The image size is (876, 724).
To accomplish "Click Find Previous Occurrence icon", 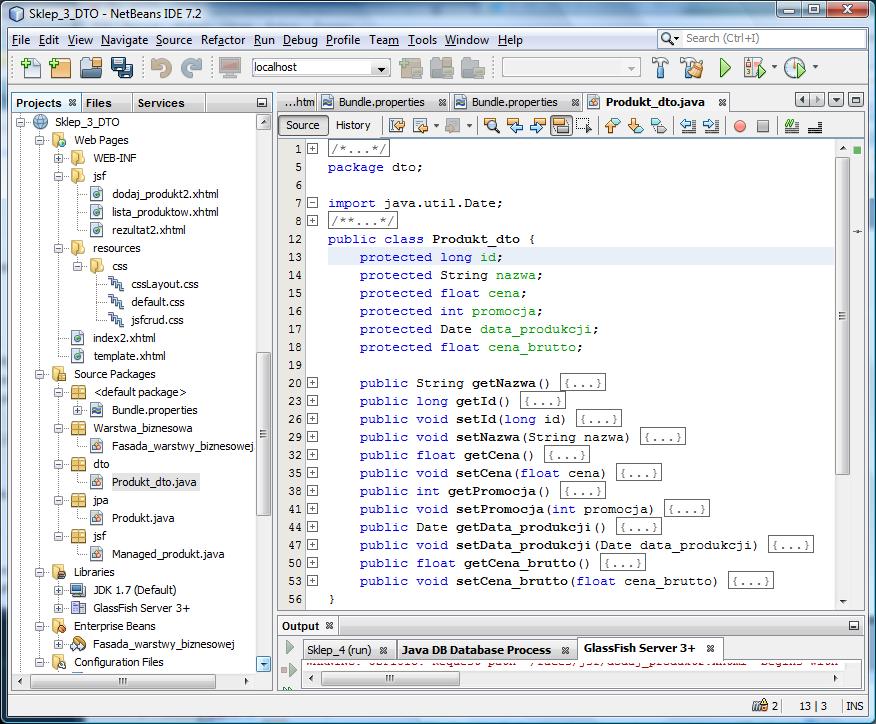I will (x=515, y=126).
